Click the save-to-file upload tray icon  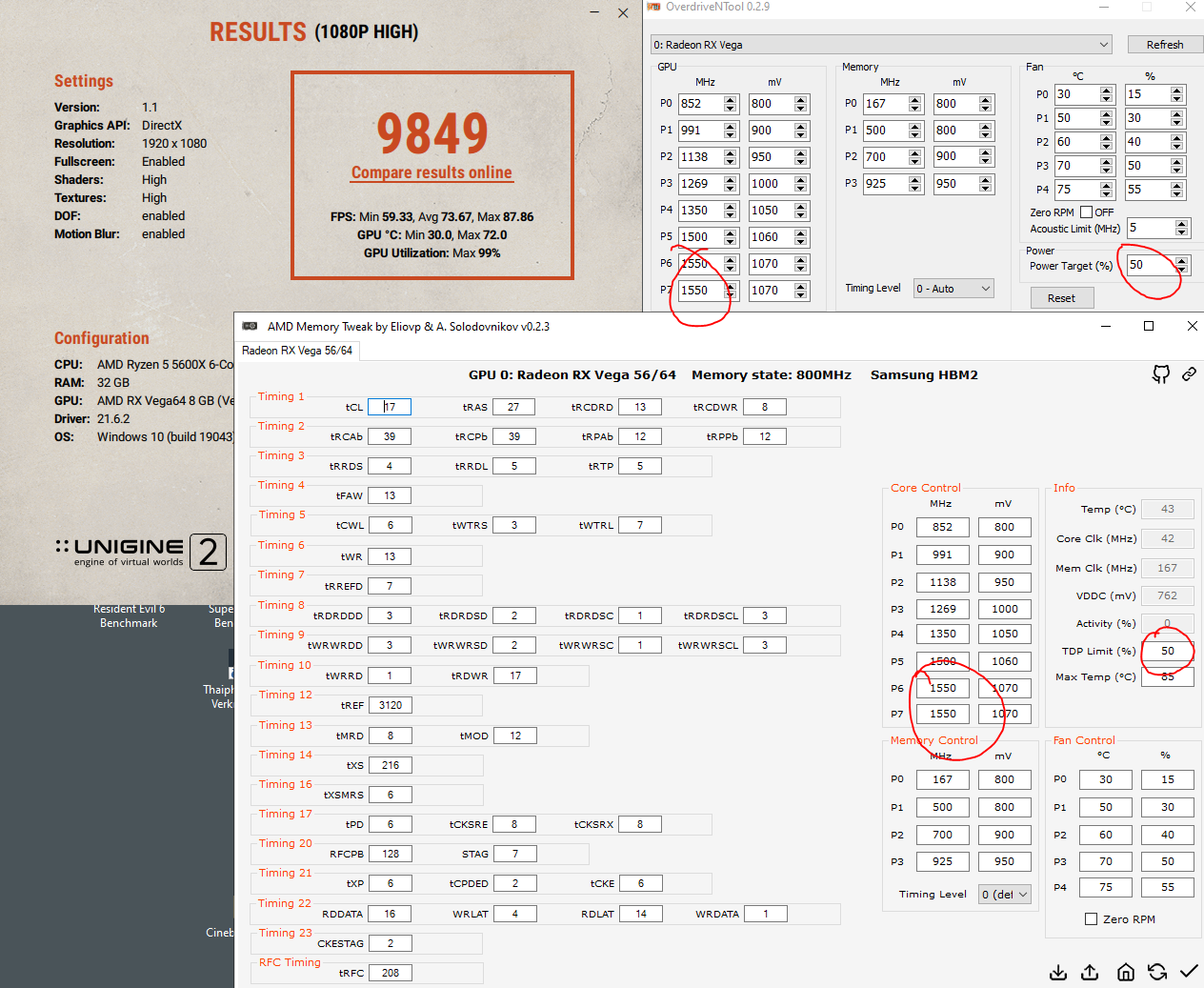point(1091,972)
